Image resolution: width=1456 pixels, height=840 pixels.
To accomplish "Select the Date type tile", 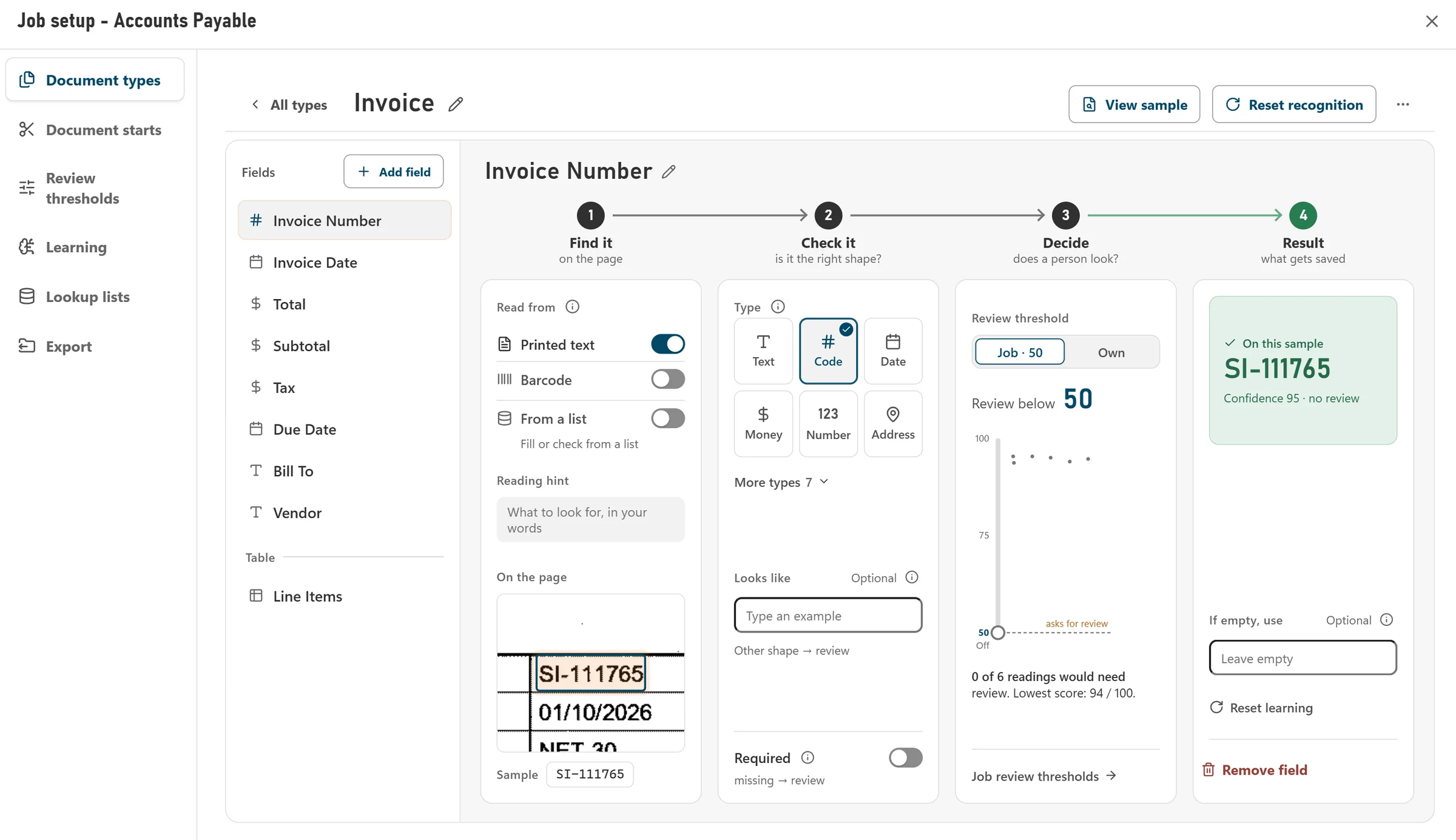I will (x=893, y=351).
